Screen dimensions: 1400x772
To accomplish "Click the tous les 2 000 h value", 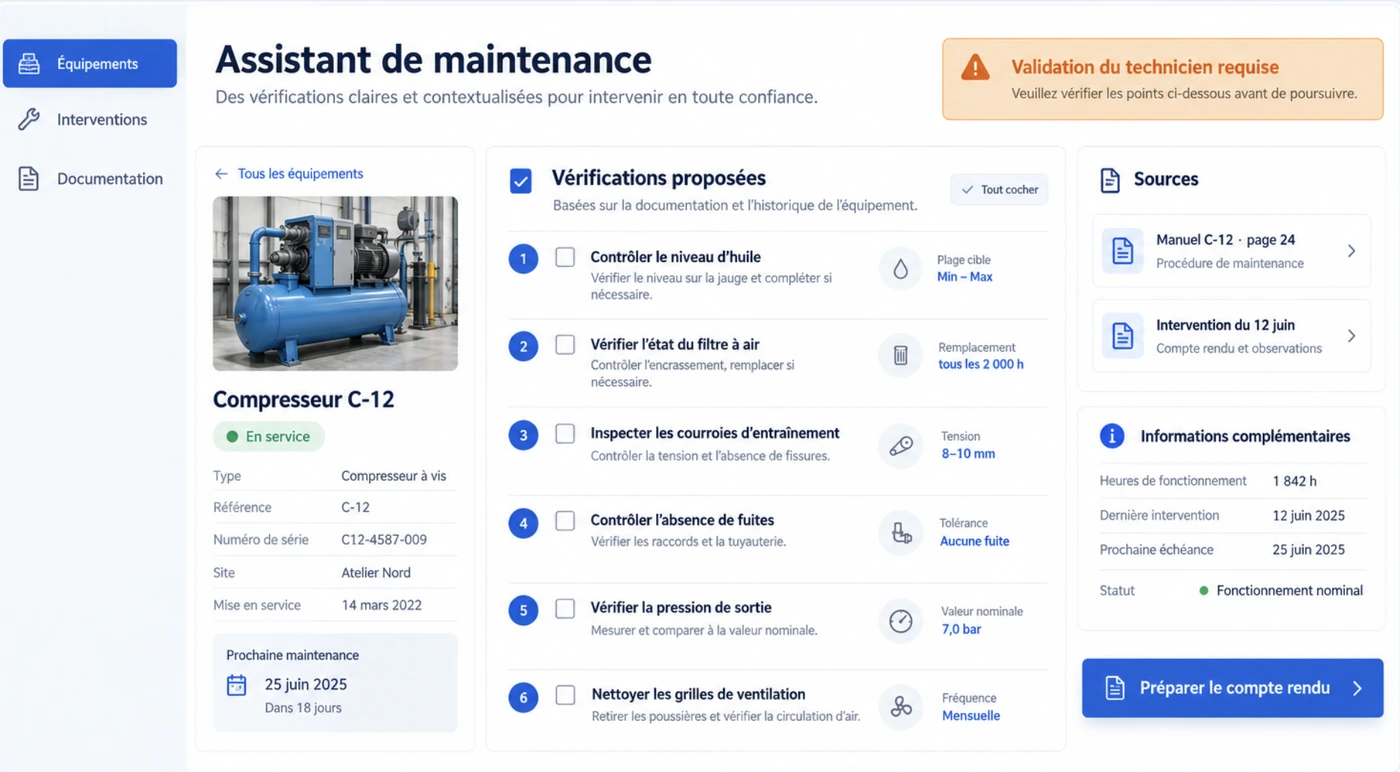I will (981, 365).
